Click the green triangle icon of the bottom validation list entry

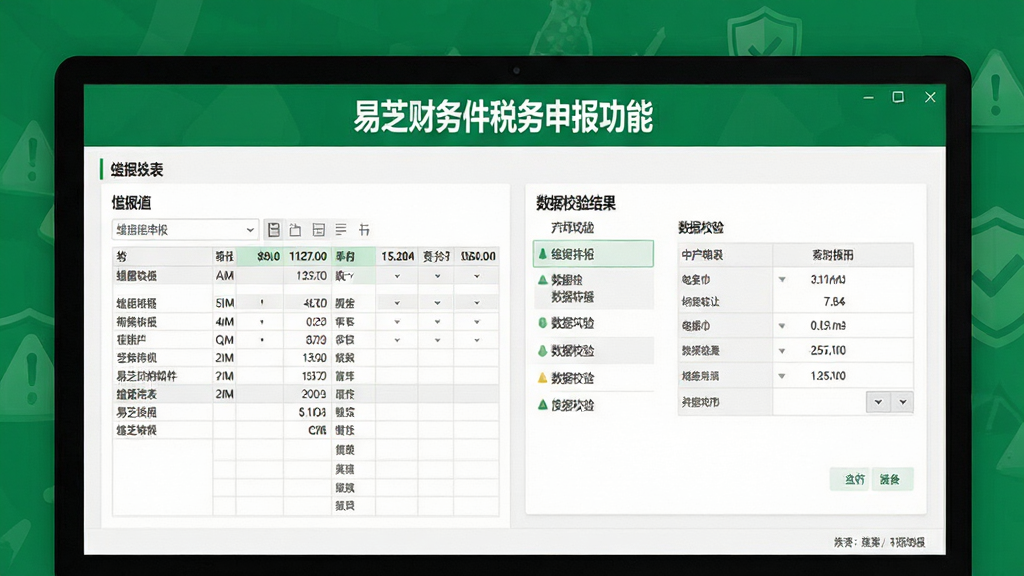point(542,405)
